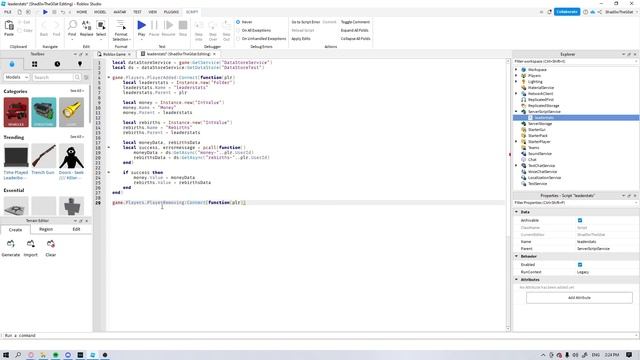640x360 pixels.
Task: Click the Pause test button
Action: [x=154, y=25]
